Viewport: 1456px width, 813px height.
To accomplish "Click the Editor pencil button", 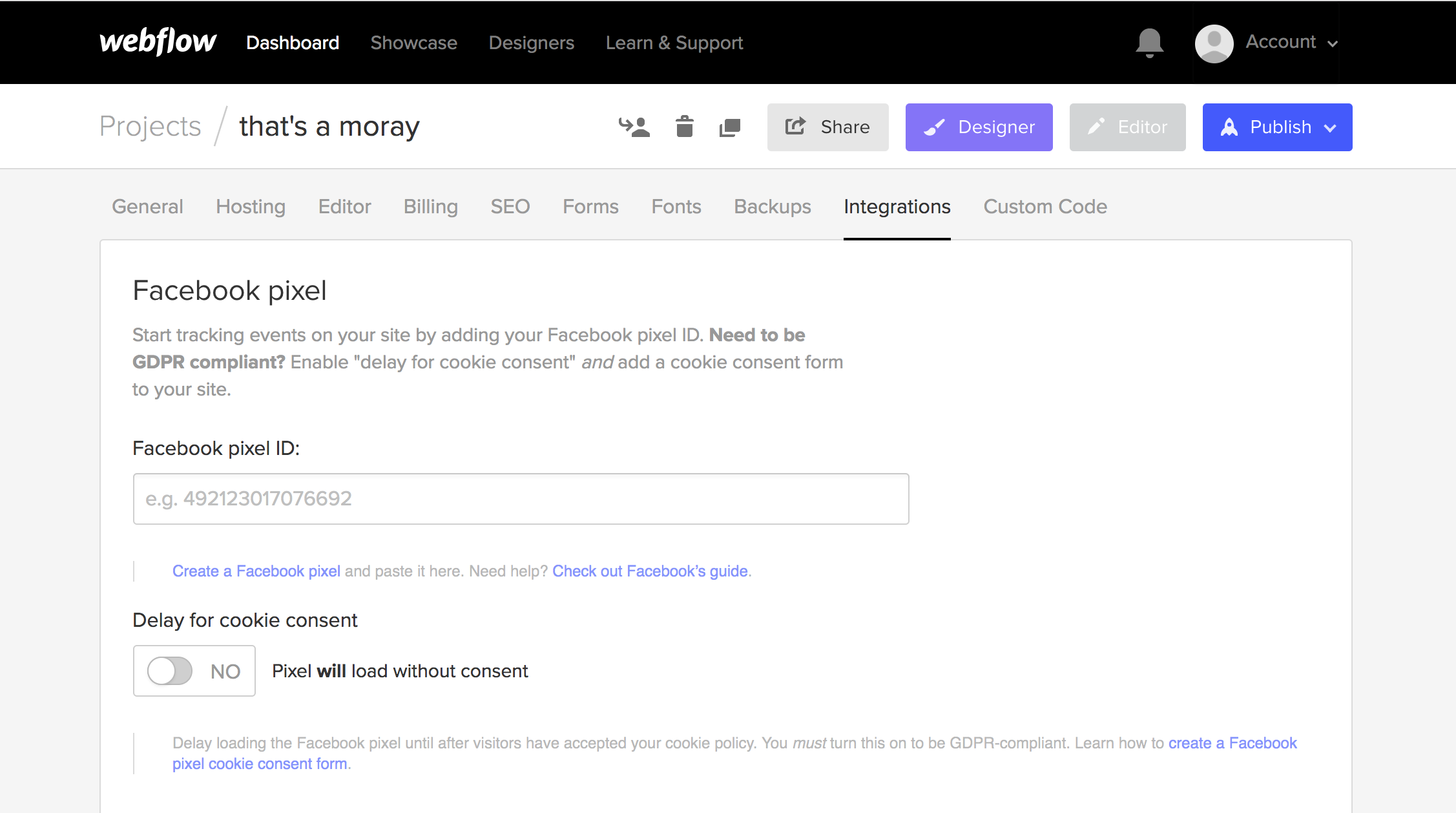I will tap(1127, 127).
